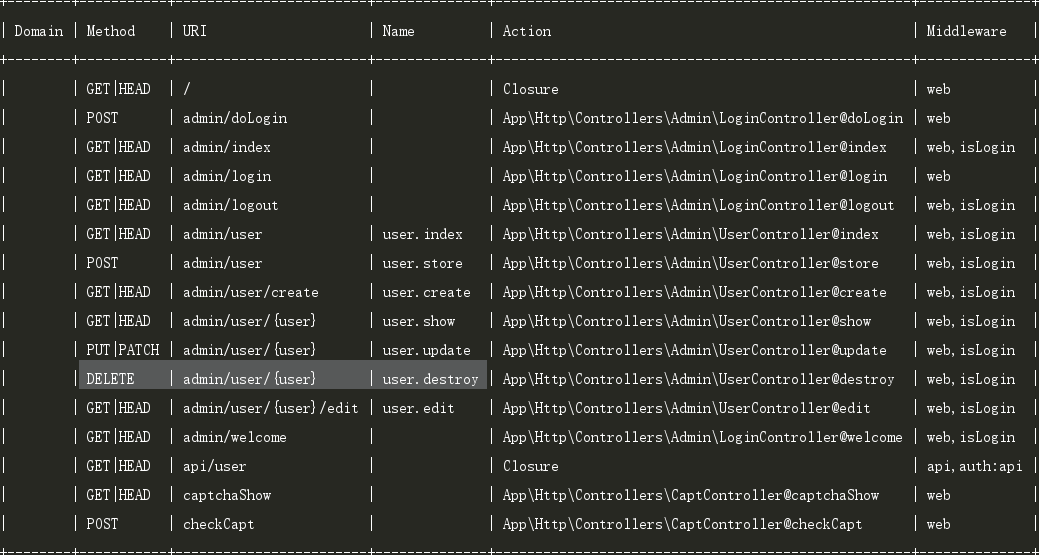Click the api/user URI text
Screen dimensions: 1039x555
[x=215, y=466]
